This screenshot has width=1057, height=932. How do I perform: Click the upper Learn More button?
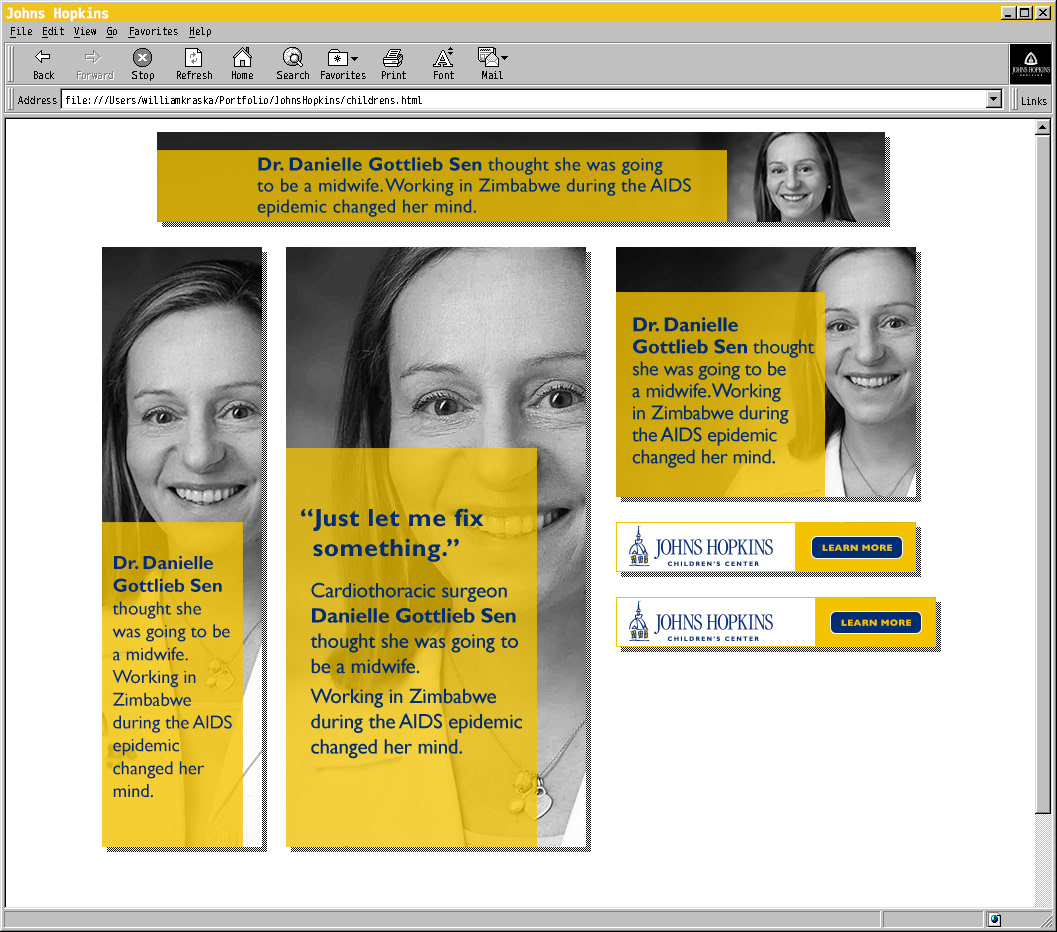pyautogui.click(x=857, y=547)
